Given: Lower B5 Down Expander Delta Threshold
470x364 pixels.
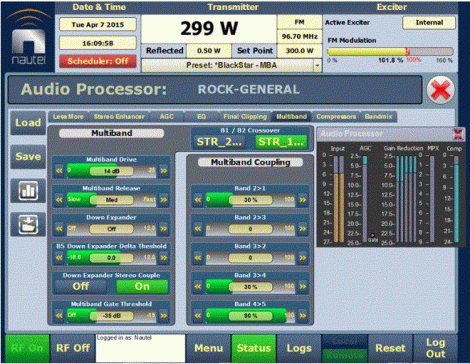Looking at the screenshot, I should coord(59,258).
